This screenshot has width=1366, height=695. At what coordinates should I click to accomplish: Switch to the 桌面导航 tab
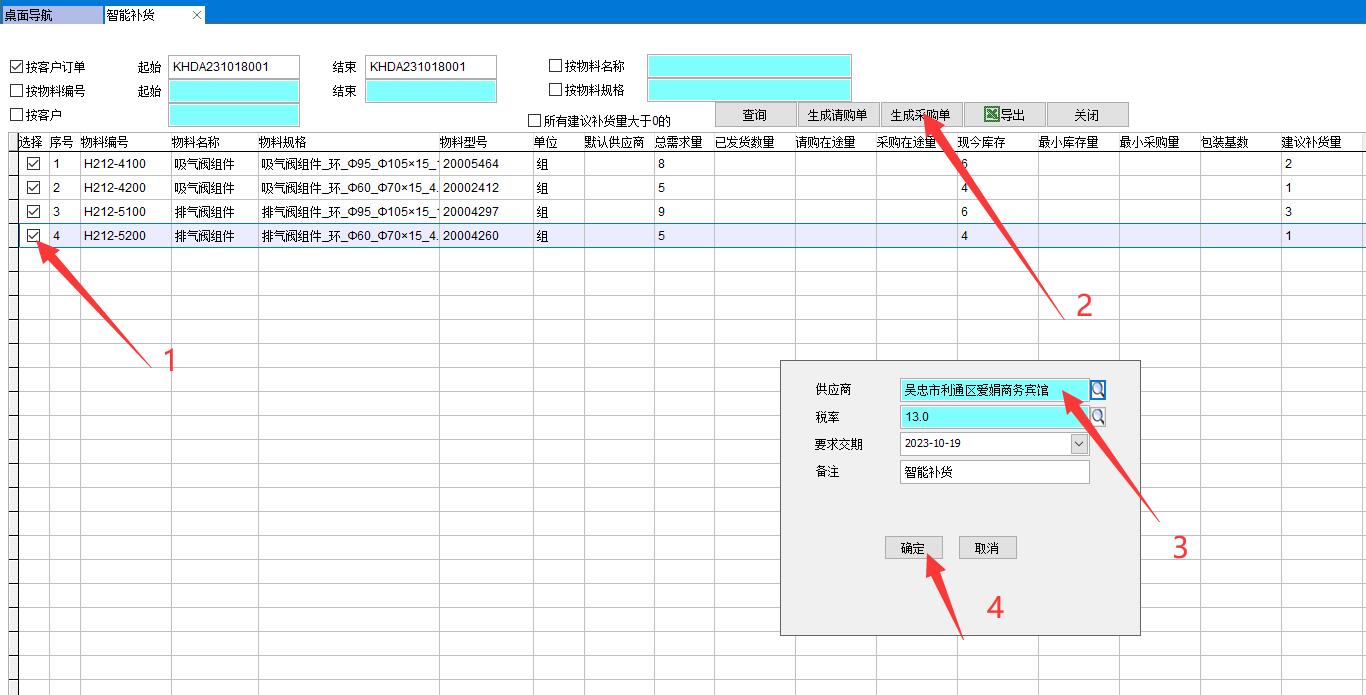pos(30,15)
